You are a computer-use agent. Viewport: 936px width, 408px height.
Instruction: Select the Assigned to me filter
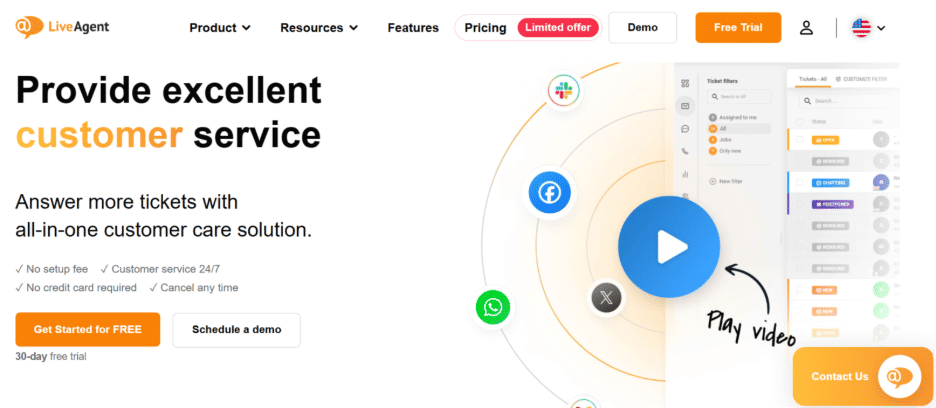pyautogui.click(x=733, y=118)
